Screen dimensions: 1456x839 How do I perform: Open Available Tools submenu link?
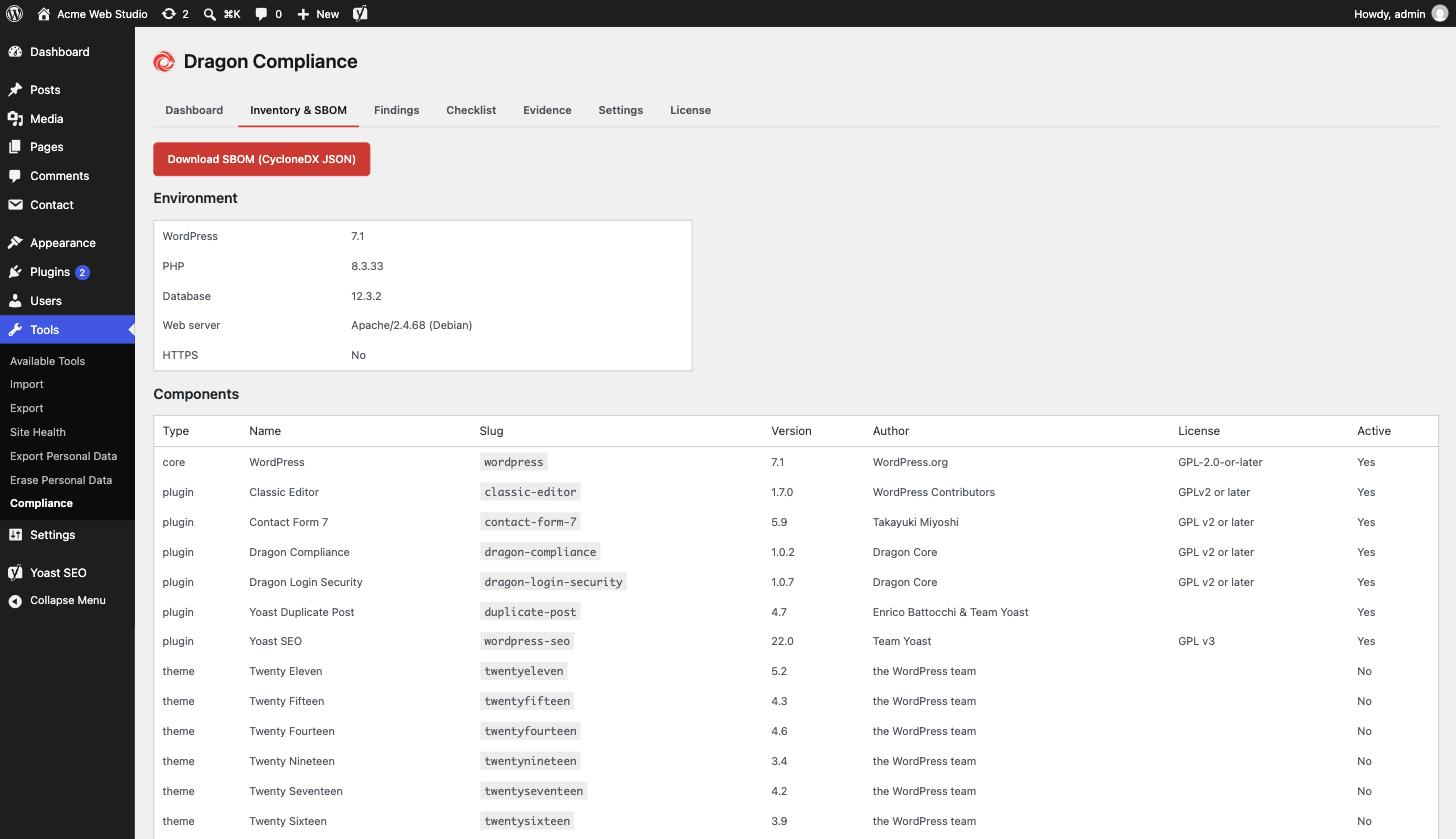pos(47,361)
